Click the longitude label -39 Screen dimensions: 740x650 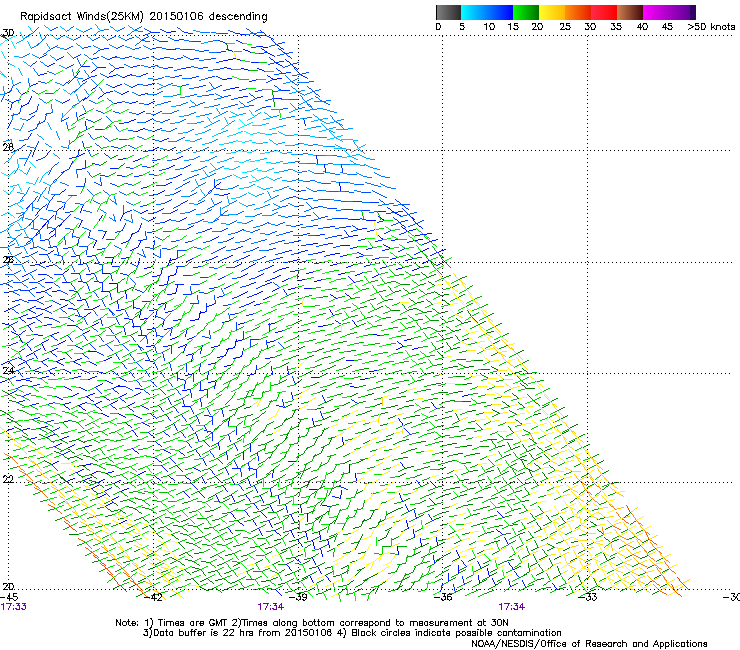coord(298,597)
